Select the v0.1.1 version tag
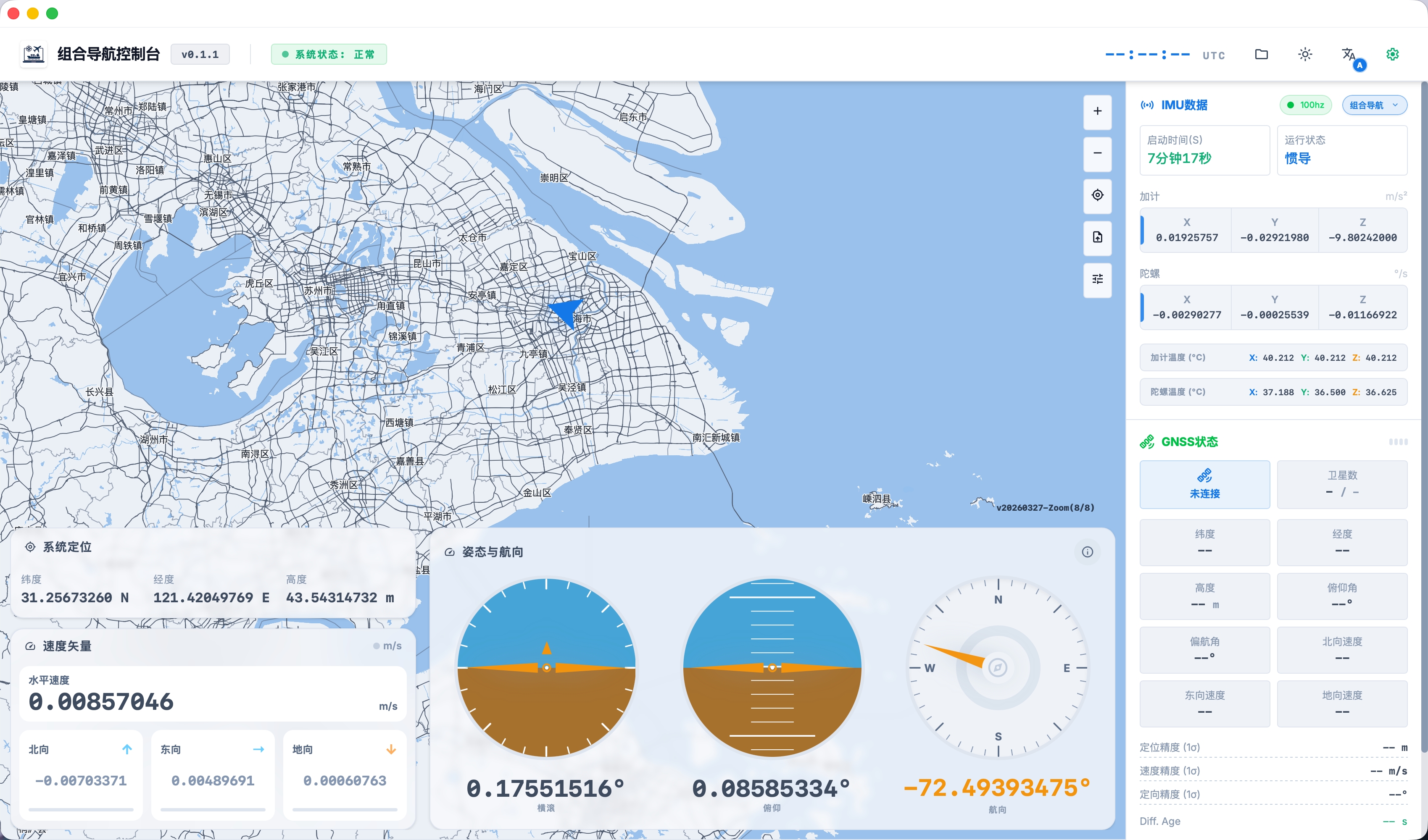This screenshot has height=840, width=1428. (x=200, y=54)
